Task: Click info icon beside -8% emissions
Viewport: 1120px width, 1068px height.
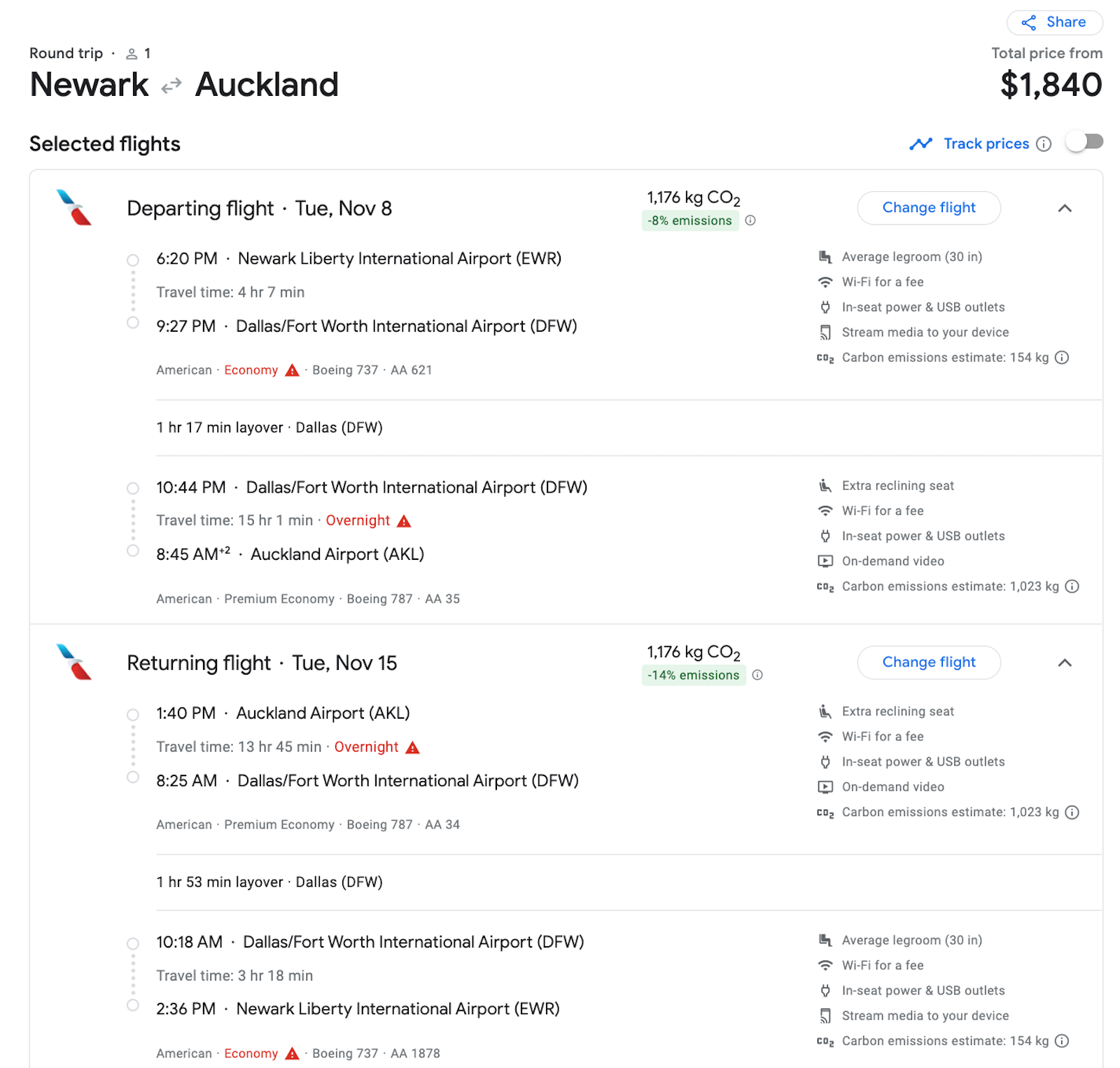Action: coord(750,220)
